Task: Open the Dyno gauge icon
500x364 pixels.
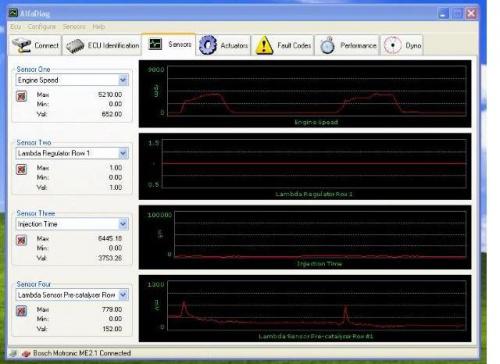Action: coord(393,45)
